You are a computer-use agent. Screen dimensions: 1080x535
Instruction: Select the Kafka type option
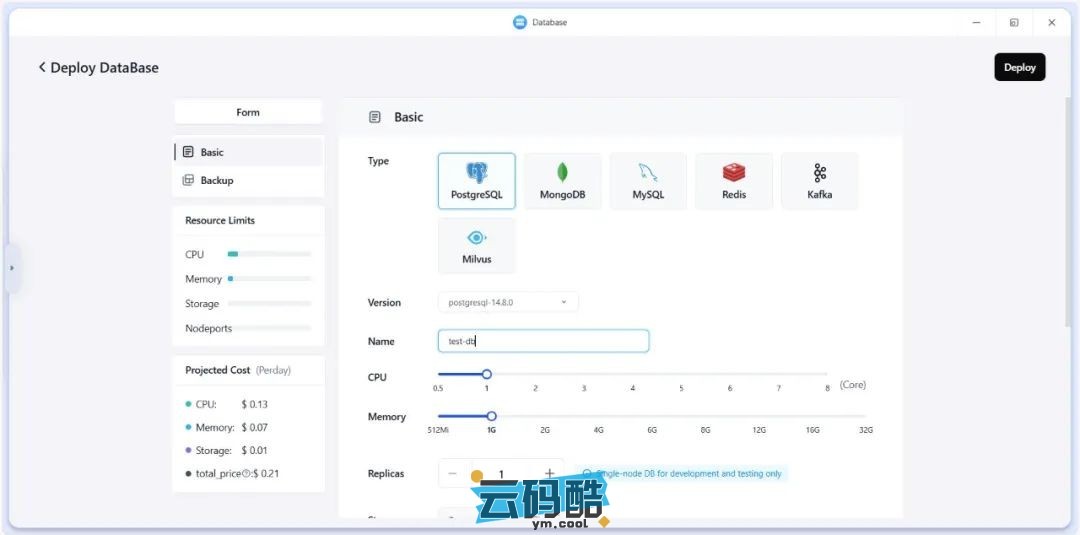coord(819,181)
